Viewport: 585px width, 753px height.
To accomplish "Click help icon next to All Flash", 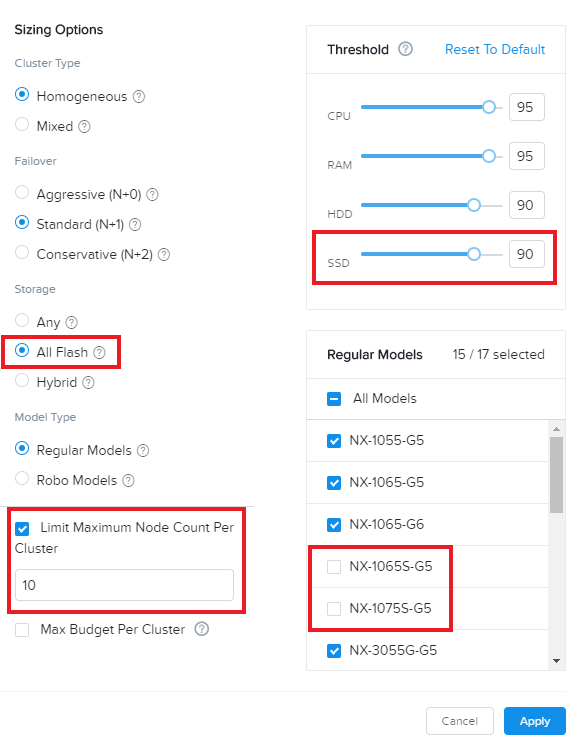I will pos(99,352).
